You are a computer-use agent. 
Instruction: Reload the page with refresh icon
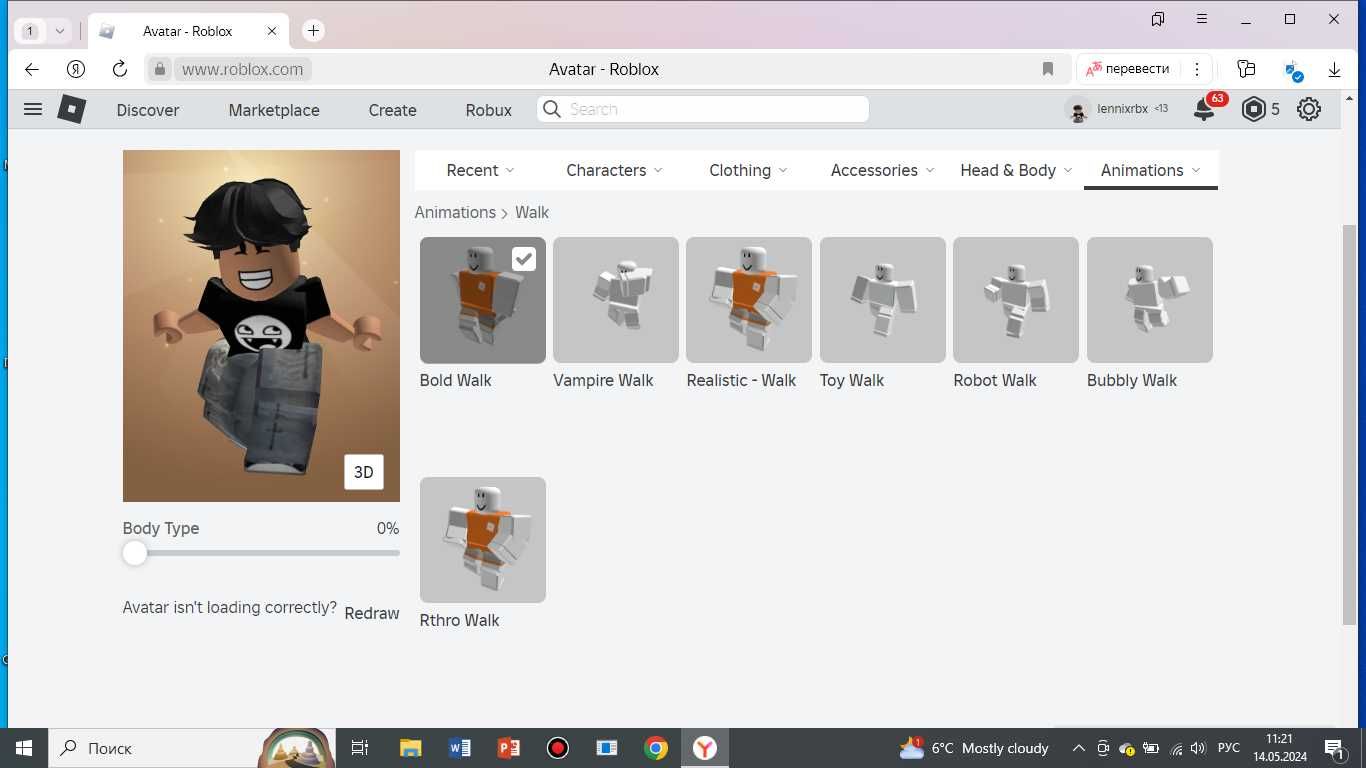pyautogui.click(x=120, y=69)
